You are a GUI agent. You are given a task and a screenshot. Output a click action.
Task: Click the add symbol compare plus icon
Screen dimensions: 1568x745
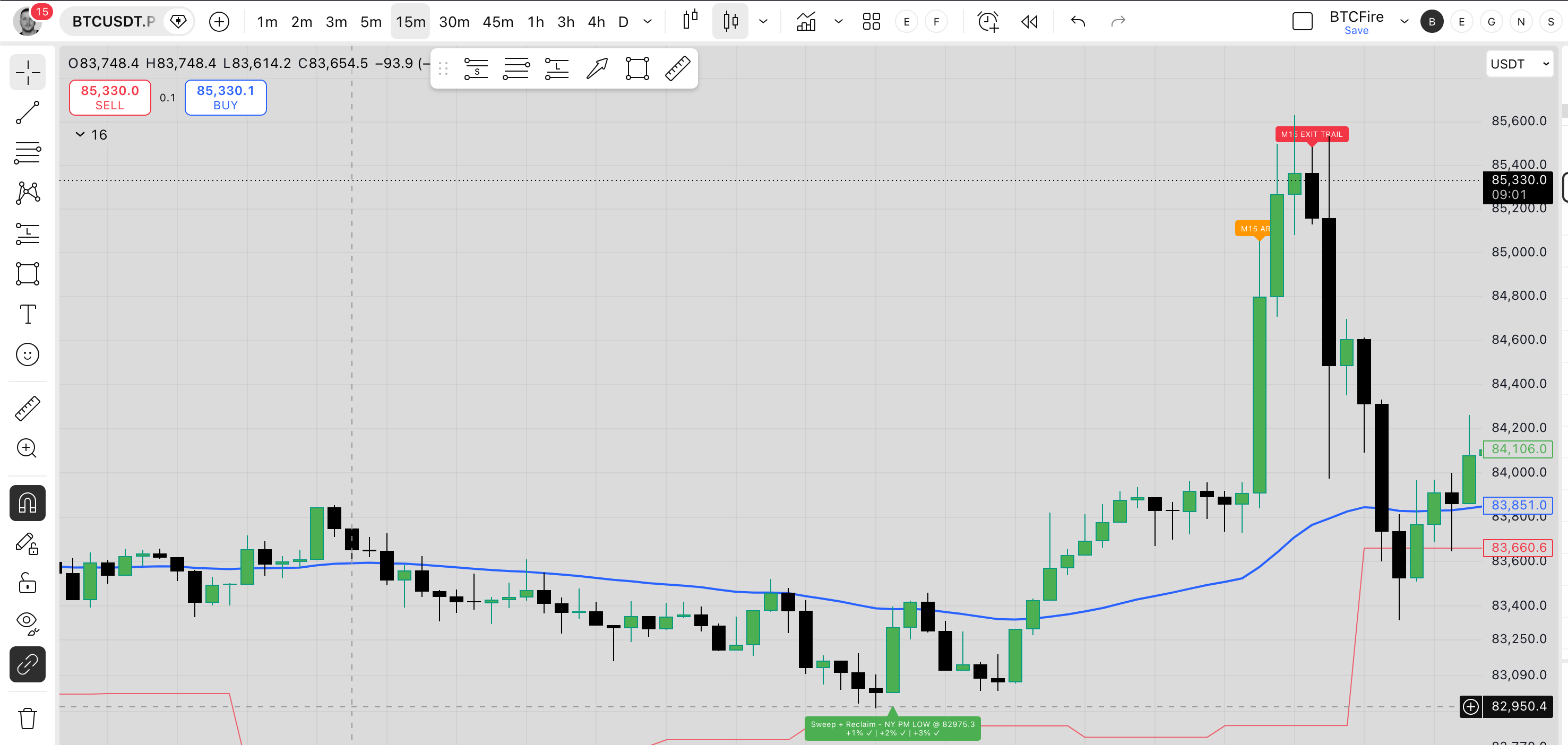[219, 22]
